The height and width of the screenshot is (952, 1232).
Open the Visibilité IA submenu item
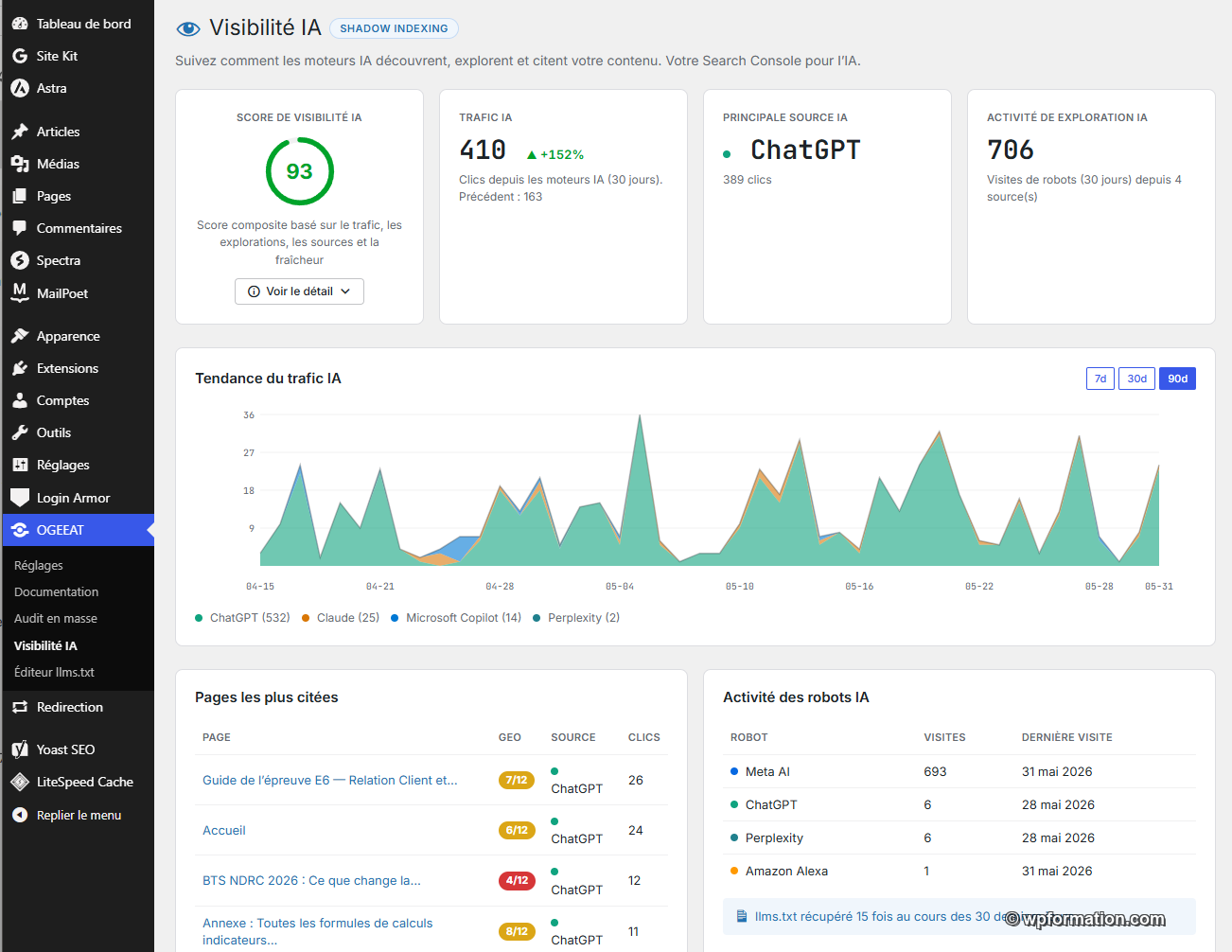[45, 645]
